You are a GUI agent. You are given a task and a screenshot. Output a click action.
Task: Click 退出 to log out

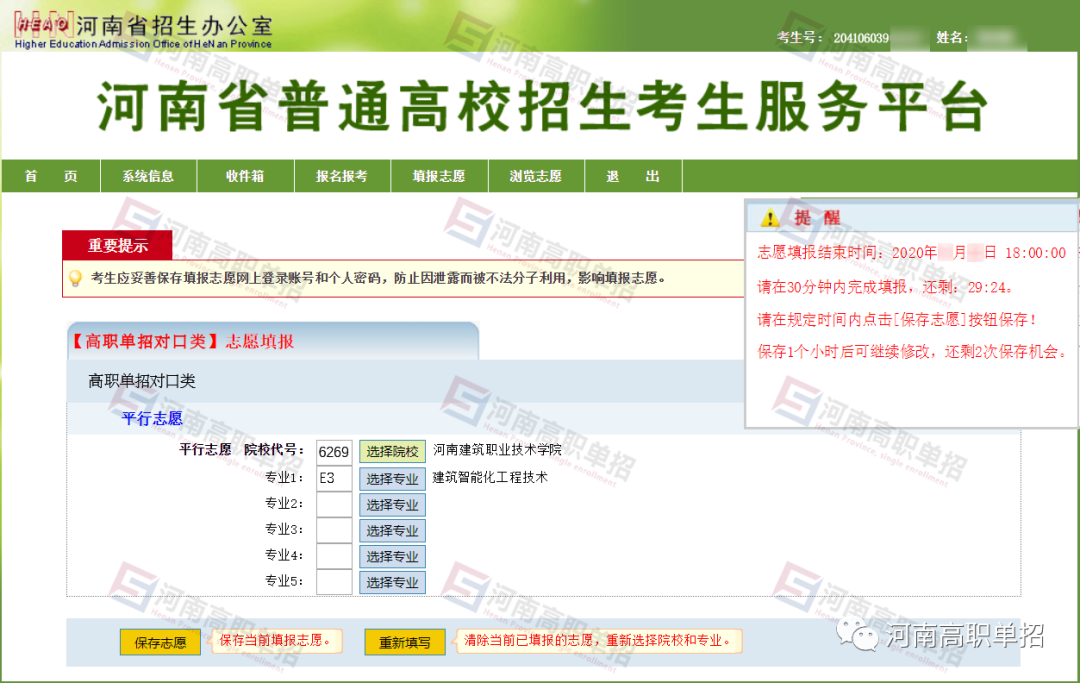(633, 175)
